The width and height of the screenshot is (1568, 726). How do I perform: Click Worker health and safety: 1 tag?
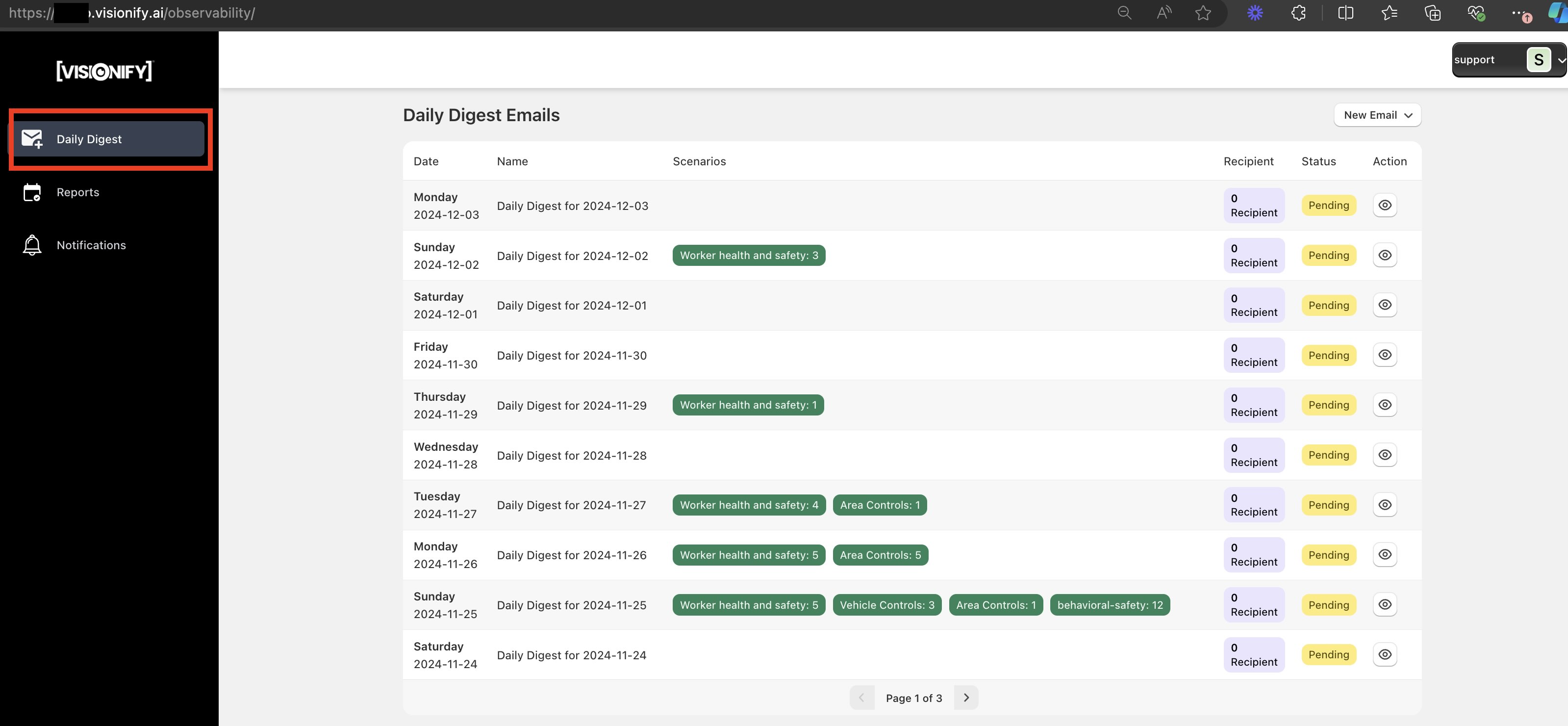coord(748,405)
